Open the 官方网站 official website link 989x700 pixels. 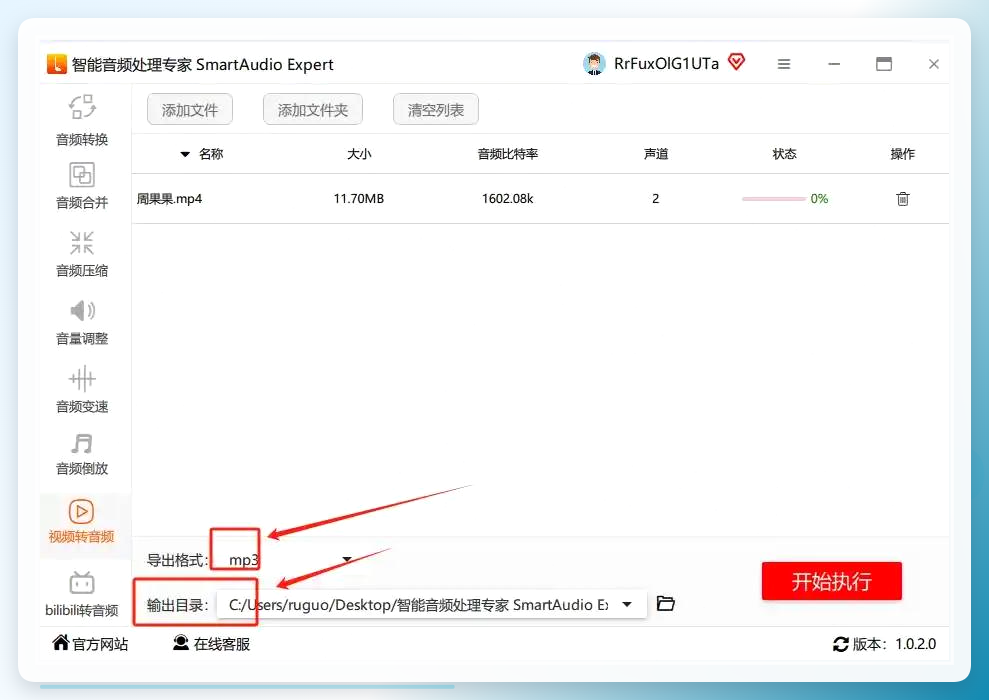(x=90, y=643)
